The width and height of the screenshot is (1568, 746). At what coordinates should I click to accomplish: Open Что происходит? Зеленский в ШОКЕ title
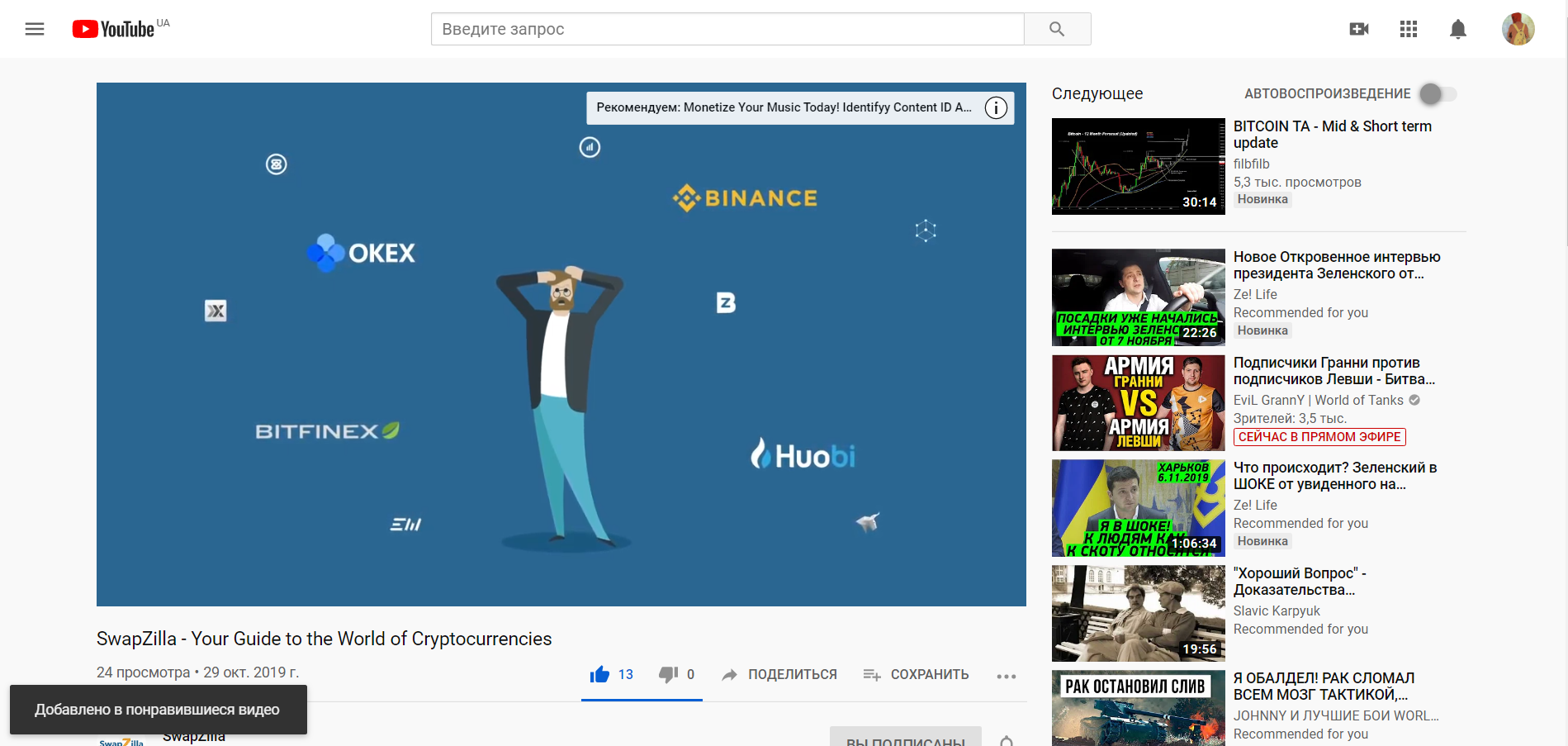tap(1335, 476)
